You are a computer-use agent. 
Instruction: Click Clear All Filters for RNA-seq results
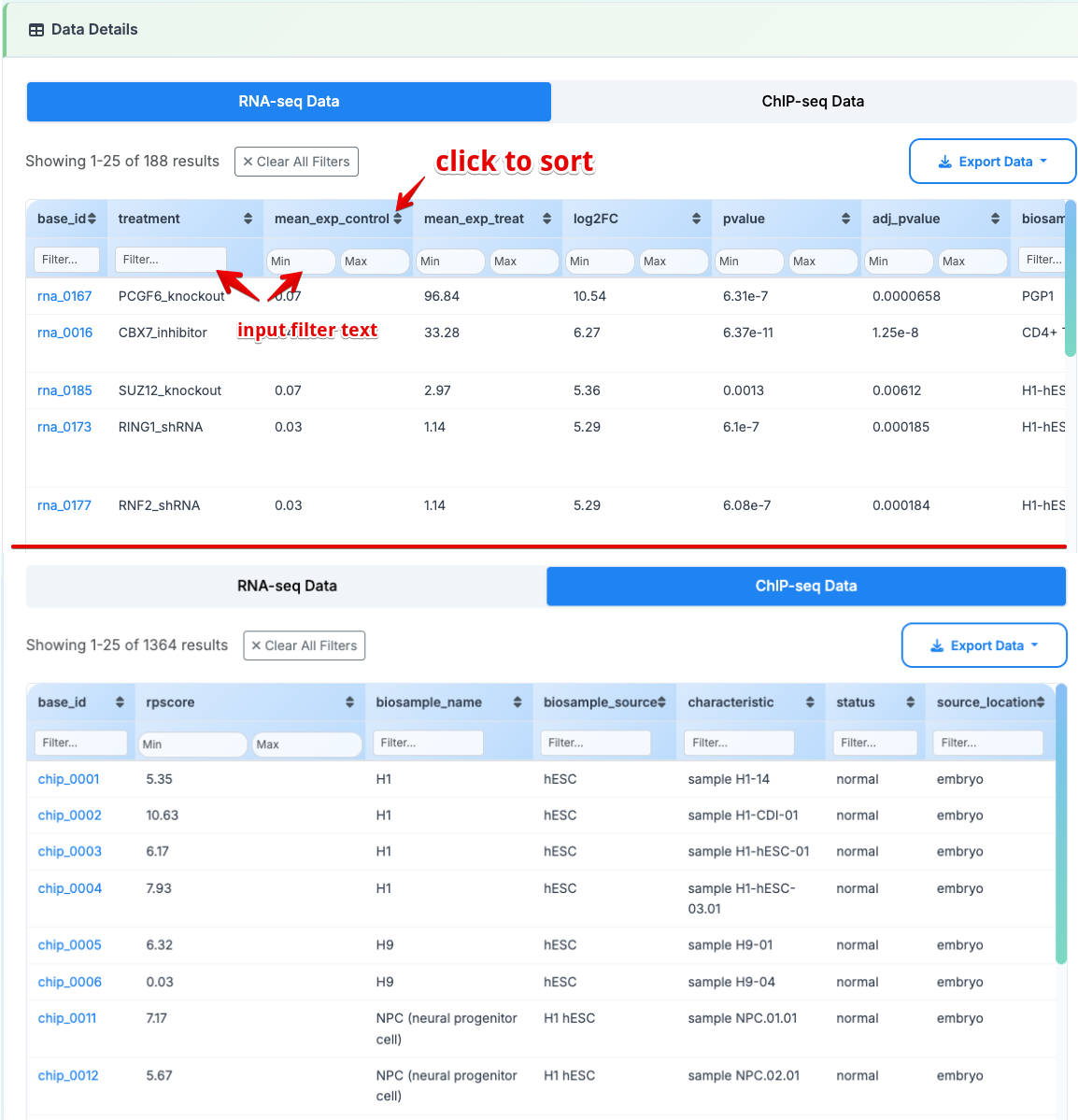click(x=296, y=161)
